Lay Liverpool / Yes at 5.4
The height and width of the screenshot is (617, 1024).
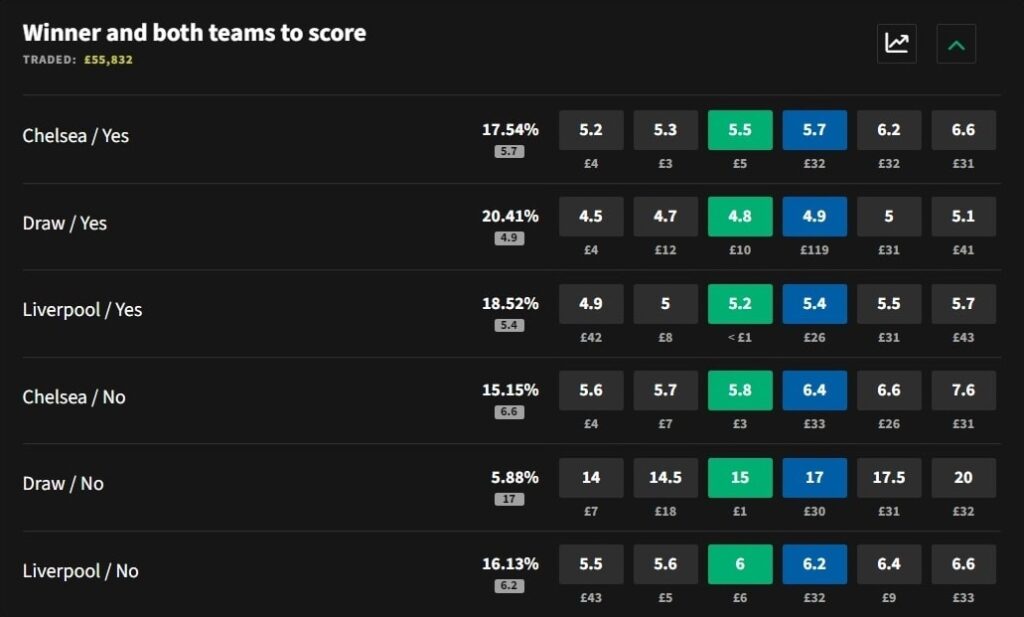coord(814,303)
